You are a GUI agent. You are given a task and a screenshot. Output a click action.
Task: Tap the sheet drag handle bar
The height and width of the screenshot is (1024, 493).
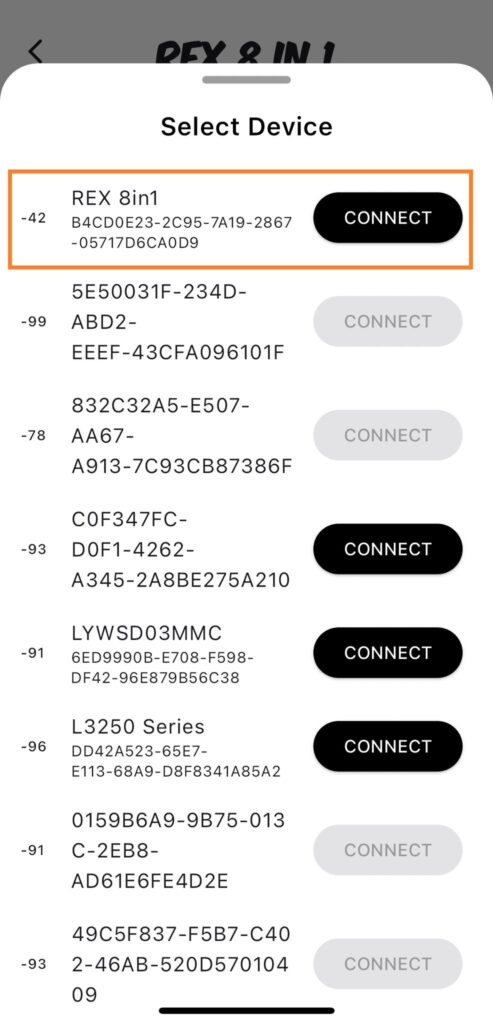[246, 80]
